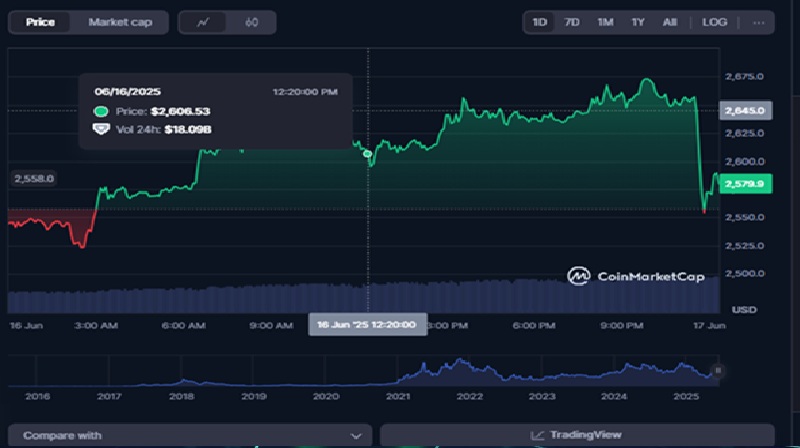This screenshot has width=800, height=448.
Task: Switch to the Market cap tab
Action: [x=120, y=22]
